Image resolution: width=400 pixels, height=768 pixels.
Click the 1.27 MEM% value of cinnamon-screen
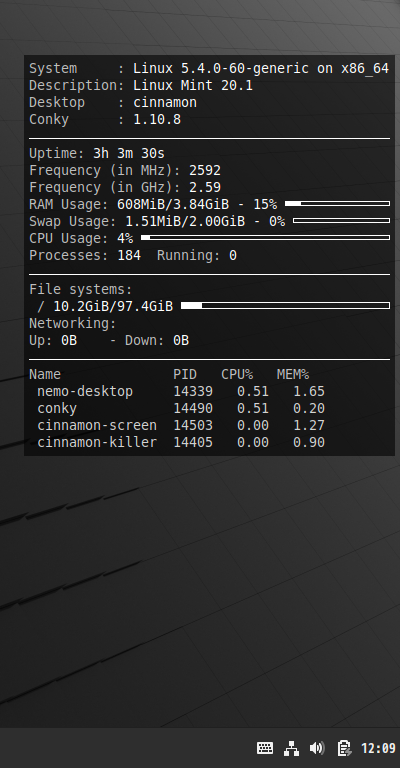coord(309,425)
